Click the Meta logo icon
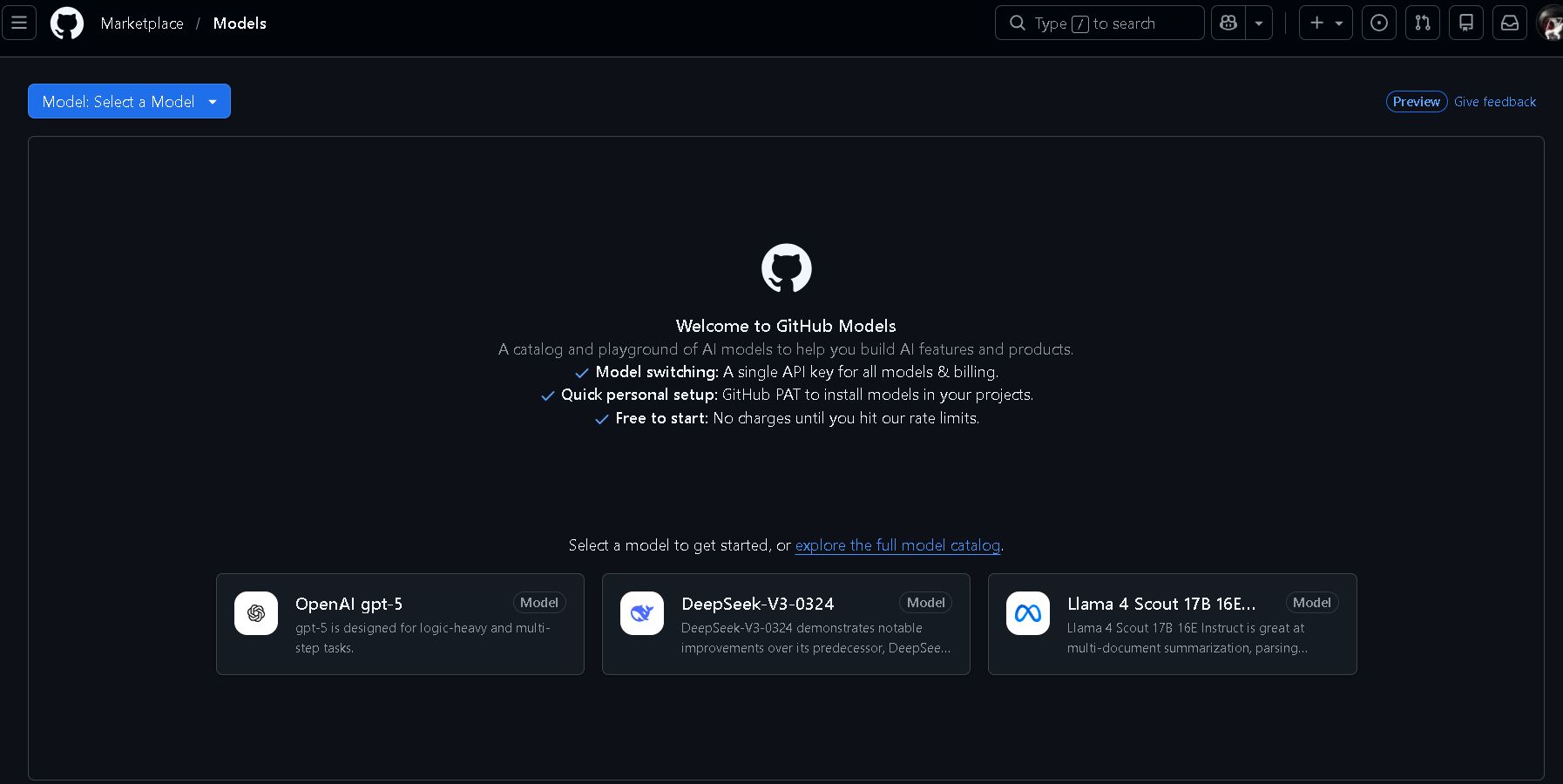 (1028, 613)
